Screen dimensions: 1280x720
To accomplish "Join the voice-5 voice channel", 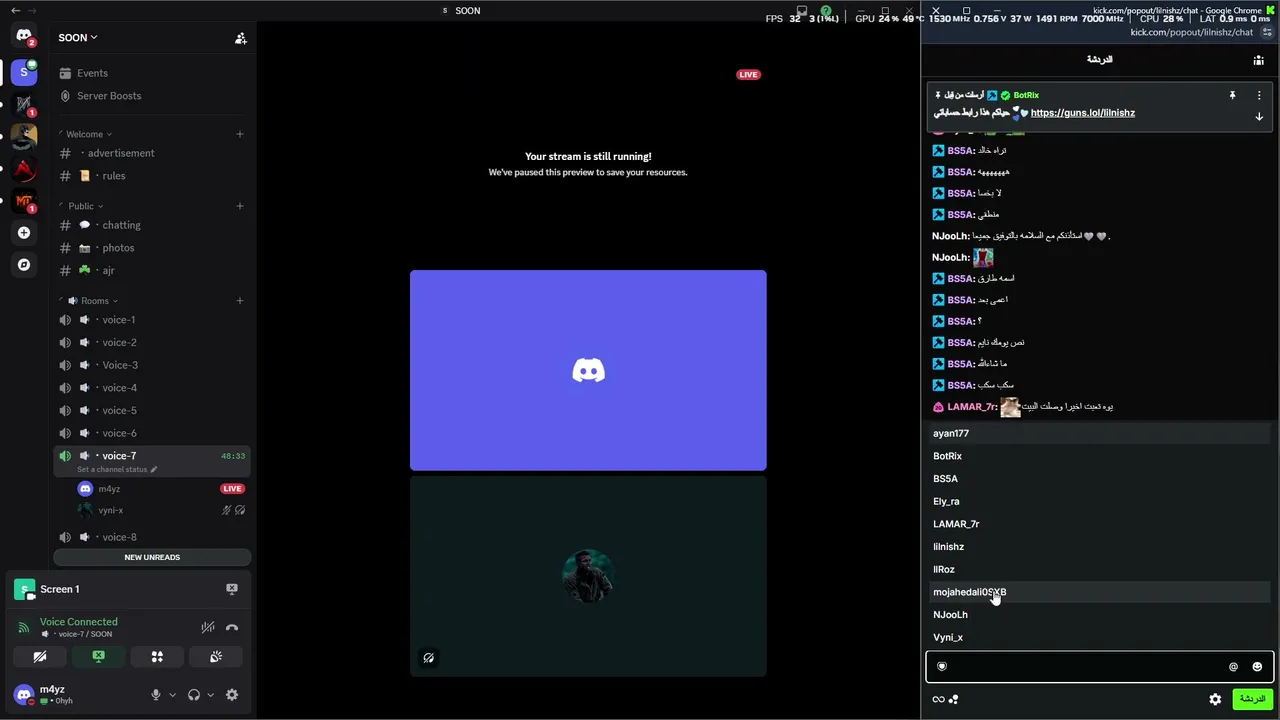I will point(152,411).
